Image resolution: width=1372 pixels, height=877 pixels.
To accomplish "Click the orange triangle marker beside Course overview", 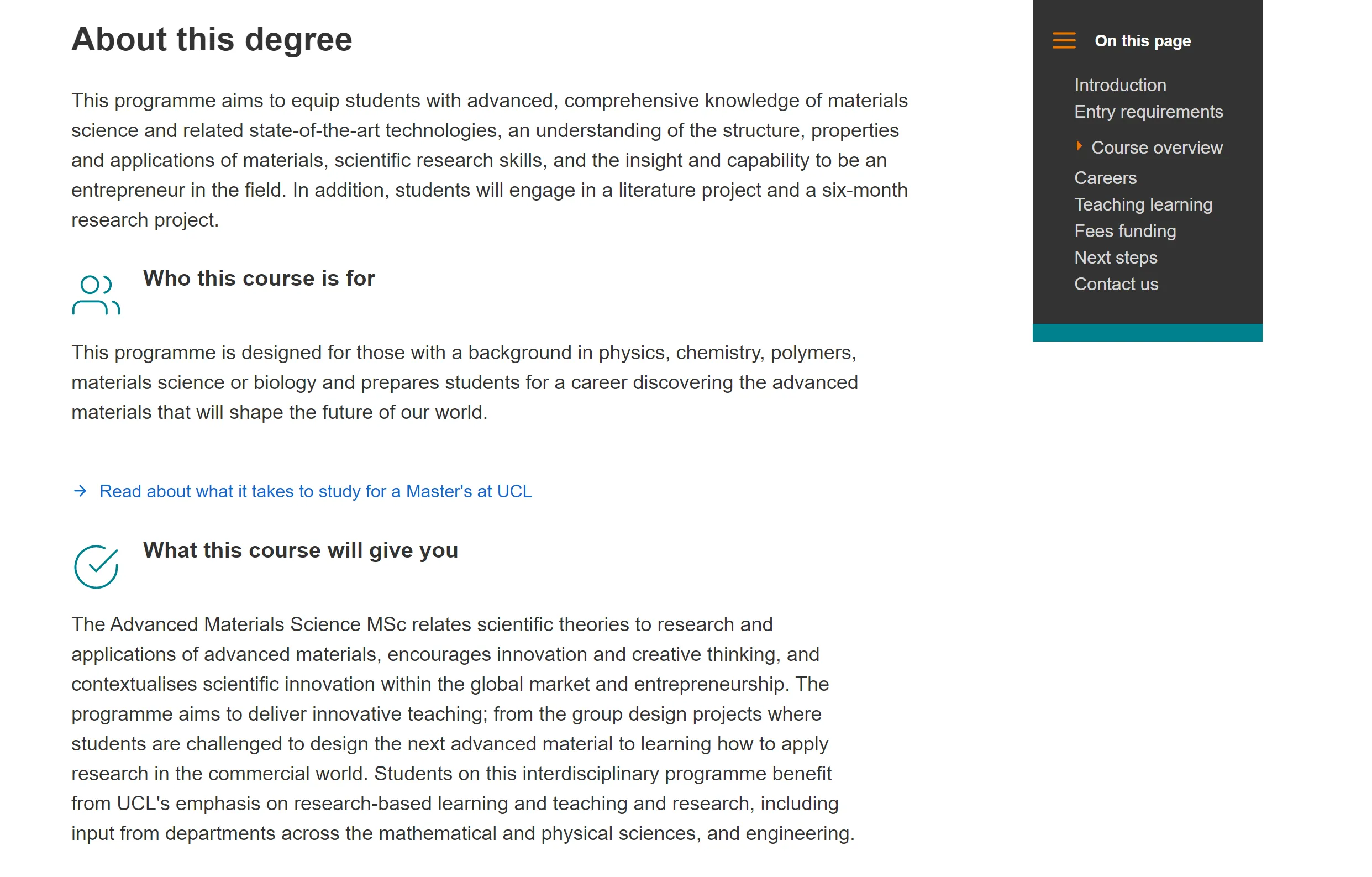I will [x=1079, y=146].
